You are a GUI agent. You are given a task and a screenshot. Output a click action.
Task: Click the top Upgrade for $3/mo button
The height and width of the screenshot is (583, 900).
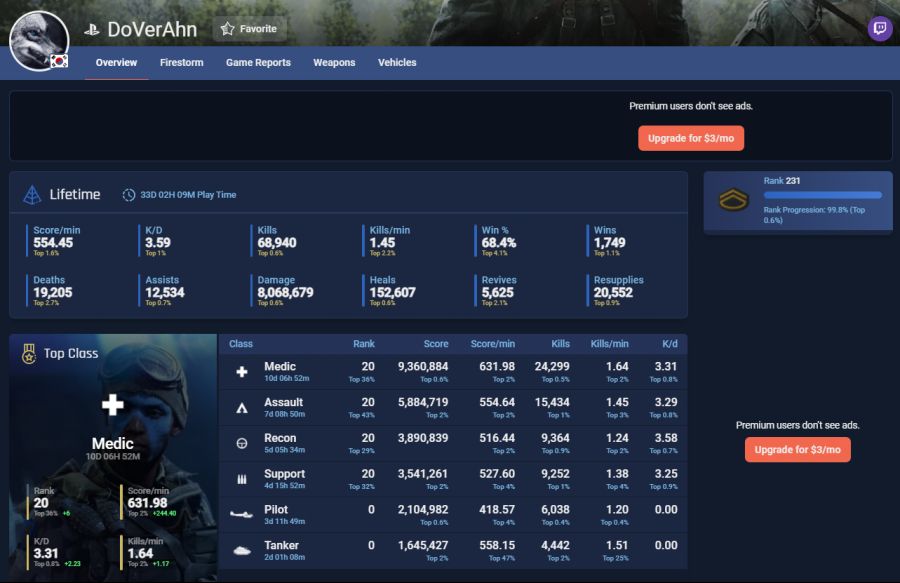pos(691,138)
